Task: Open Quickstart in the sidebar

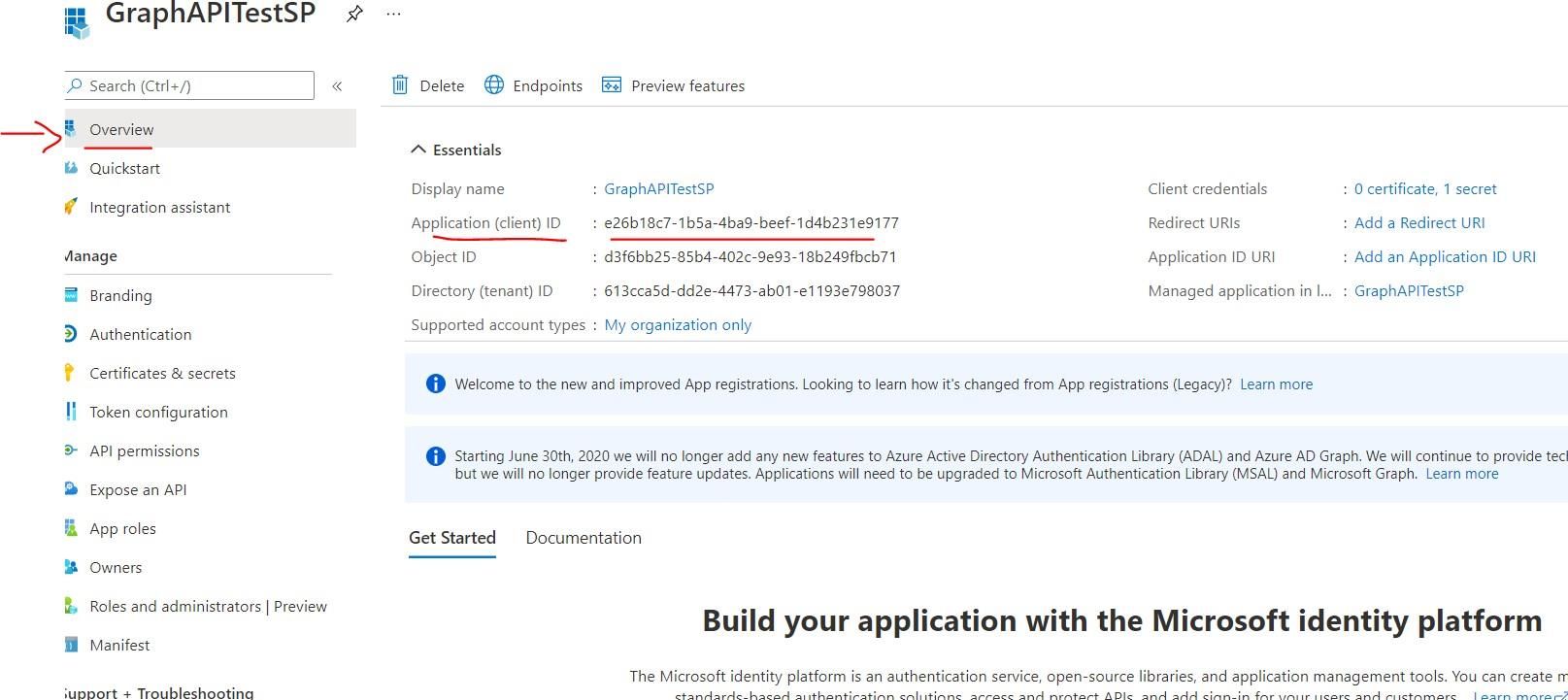Action: 124,168
